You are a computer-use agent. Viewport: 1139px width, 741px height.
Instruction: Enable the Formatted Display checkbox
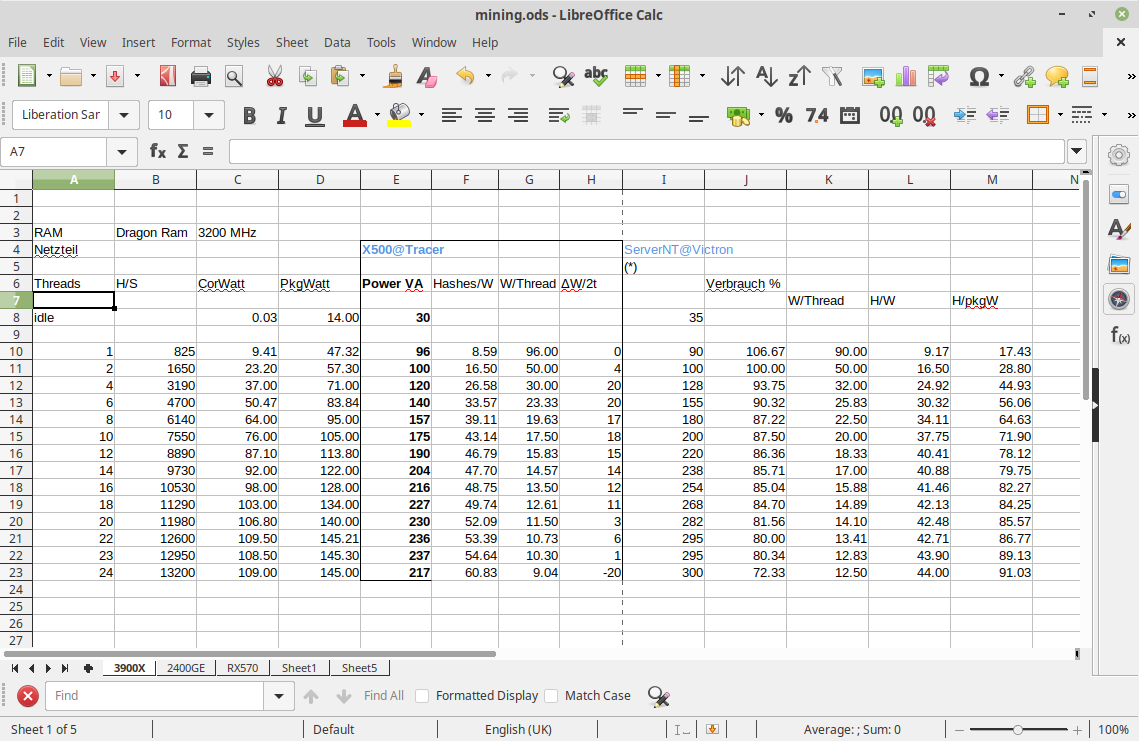422,696
